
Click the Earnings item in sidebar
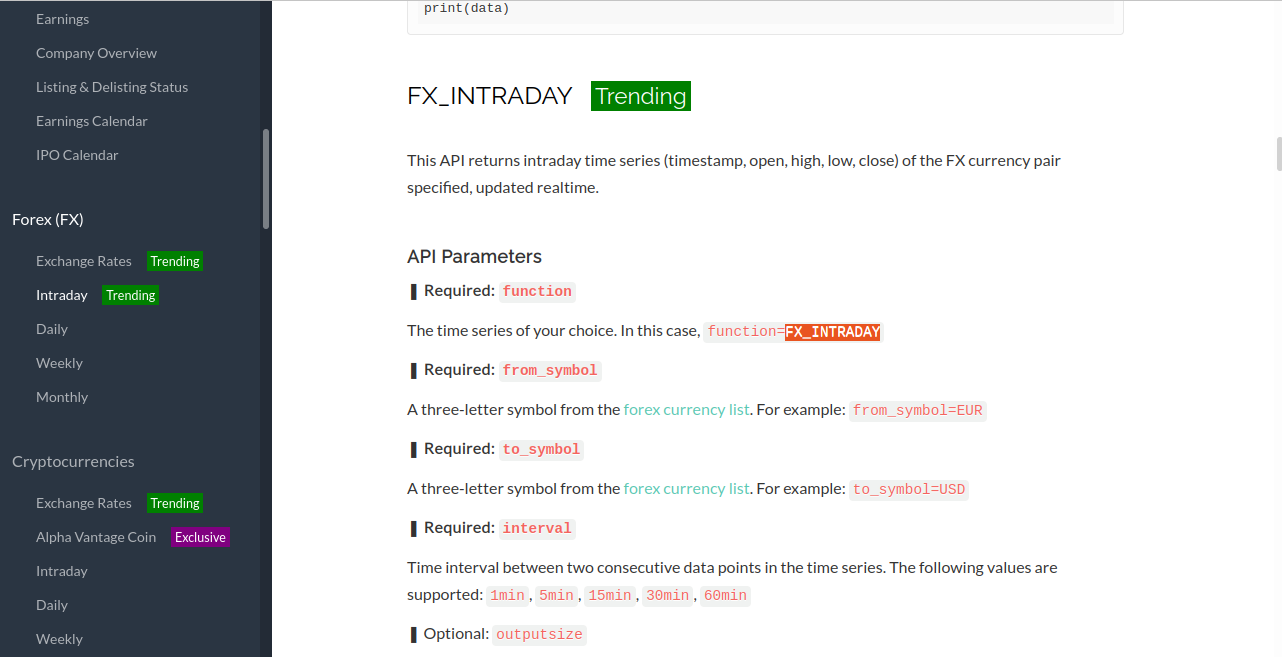click(x=62, y=19)
